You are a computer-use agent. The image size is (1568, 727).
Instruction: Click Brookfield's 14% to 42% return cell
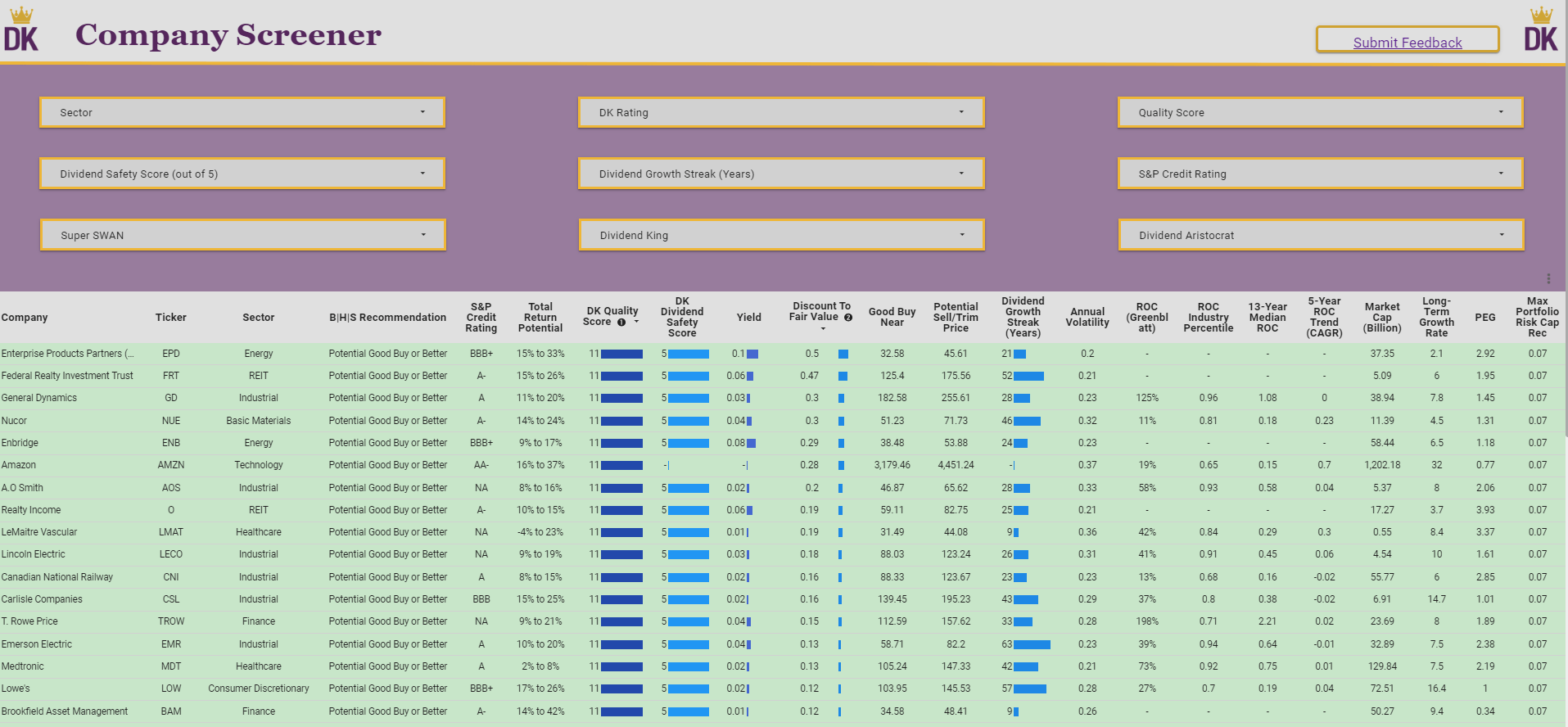[x=540, y=711]
